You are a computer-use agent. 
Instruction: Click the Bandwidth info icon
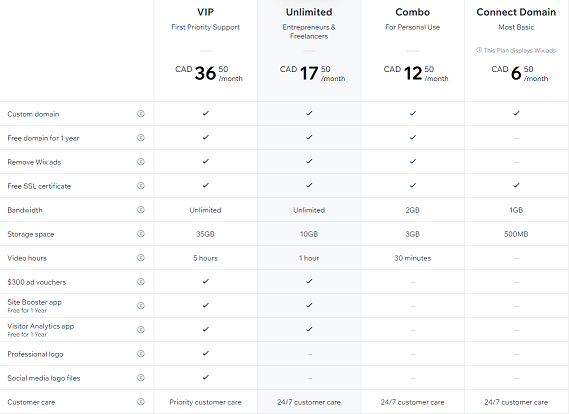(141, 209)
